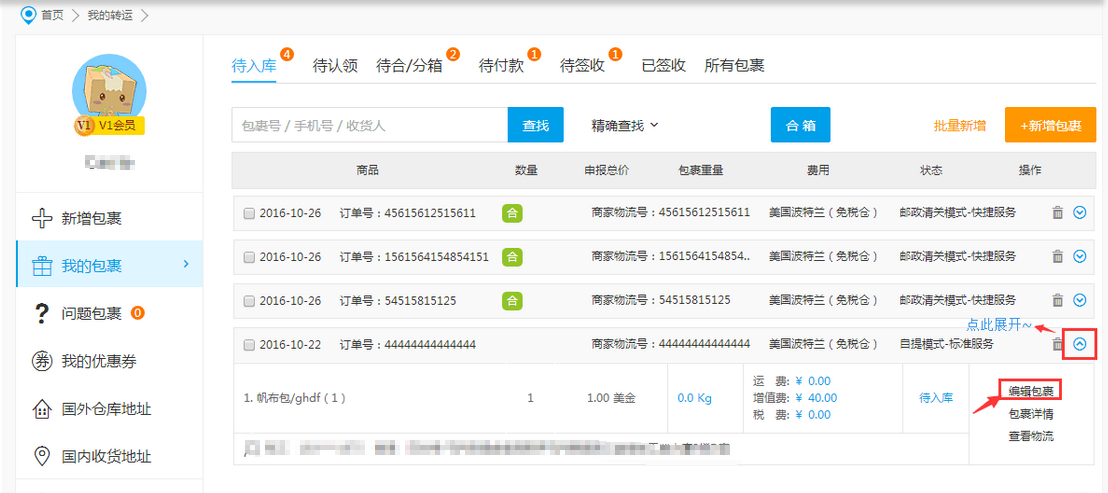Collapse the expanded 44444444444444 package row
This screenshot has height=493, width=1108.
click(x=1079, y=344)
